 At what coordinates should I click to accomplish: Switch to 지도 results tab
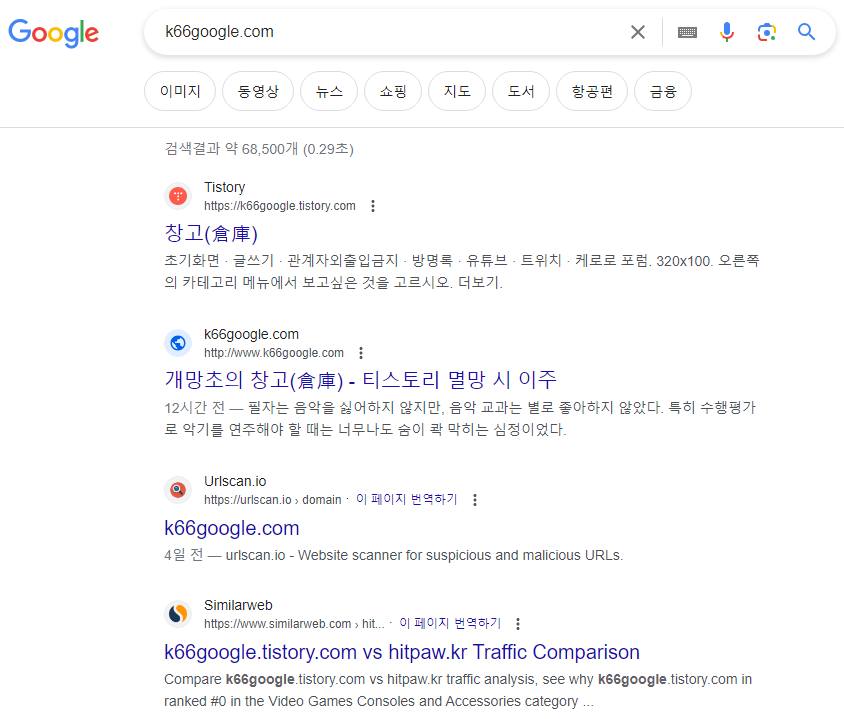pos(457,91)
